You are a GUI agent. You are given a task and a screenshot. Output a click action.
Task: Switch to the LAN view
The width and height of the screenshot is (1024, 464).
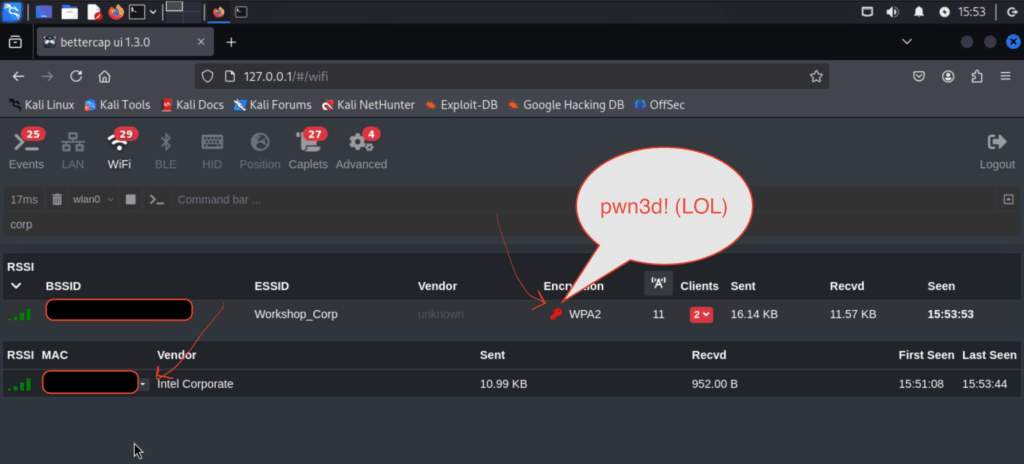pos(73,150)
